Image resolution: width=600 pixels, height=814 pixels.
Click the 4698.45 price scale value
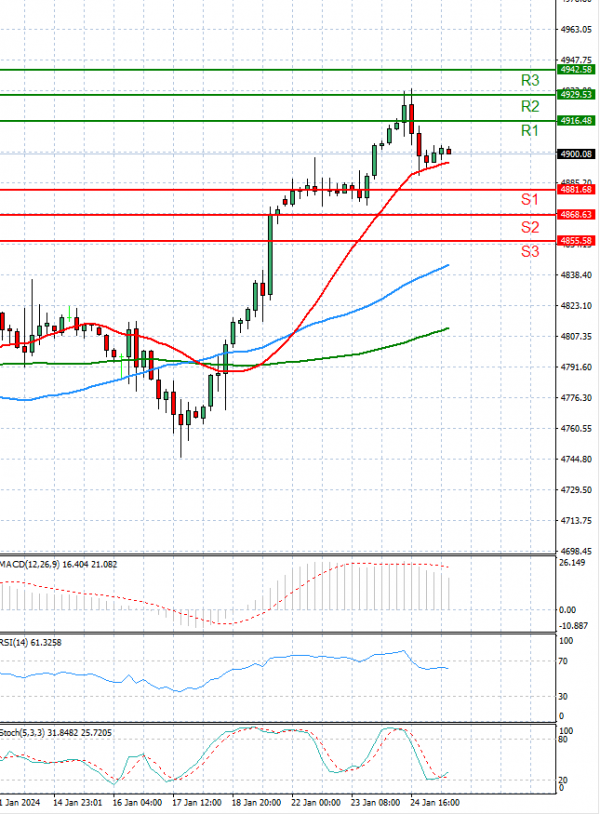576,551
